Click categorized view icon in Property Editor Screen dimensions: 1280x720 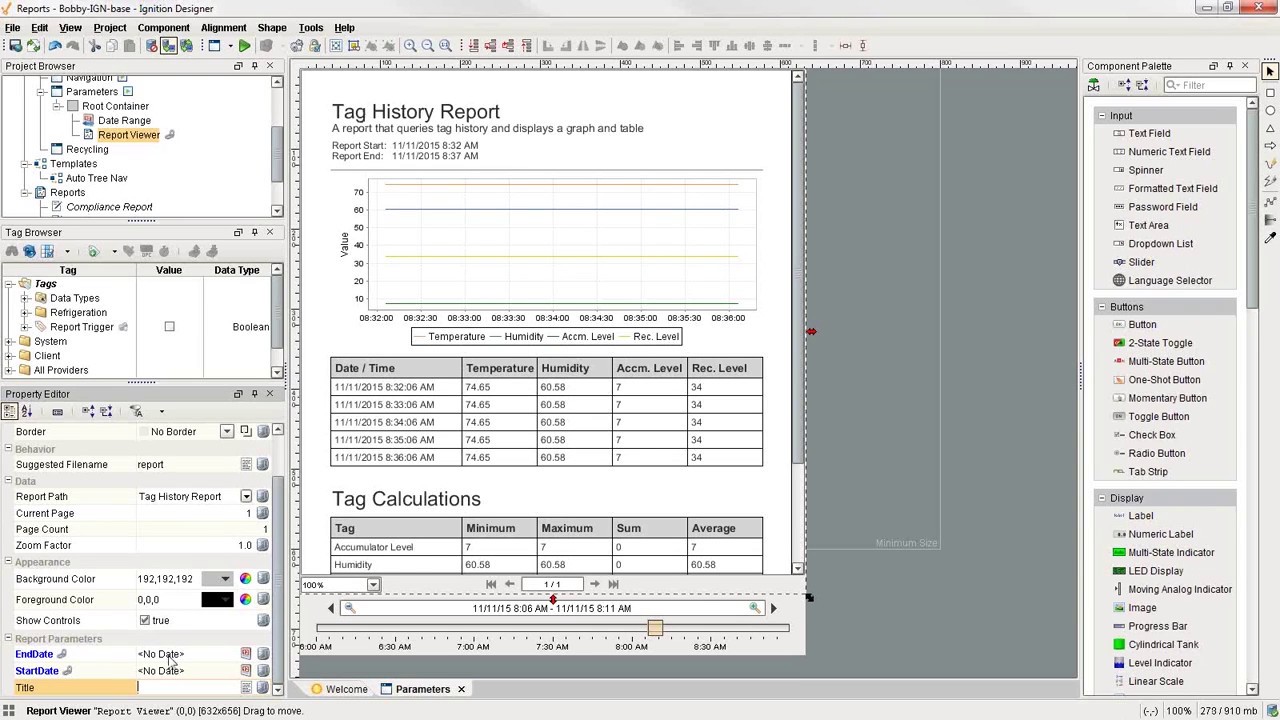tap(10, 412)
